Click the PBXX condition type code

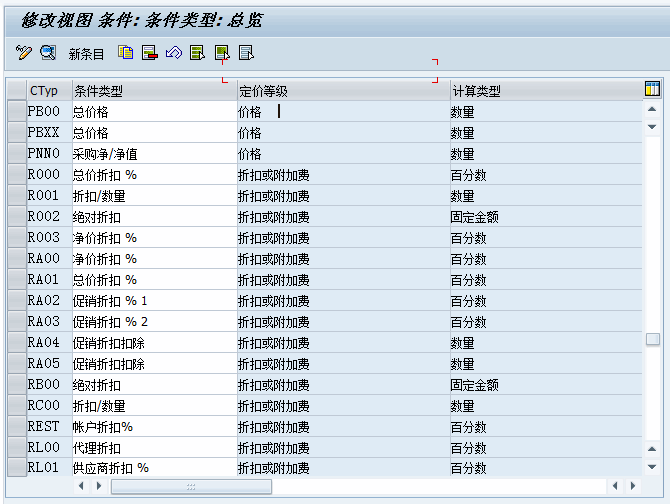click(x=43, y=132)
